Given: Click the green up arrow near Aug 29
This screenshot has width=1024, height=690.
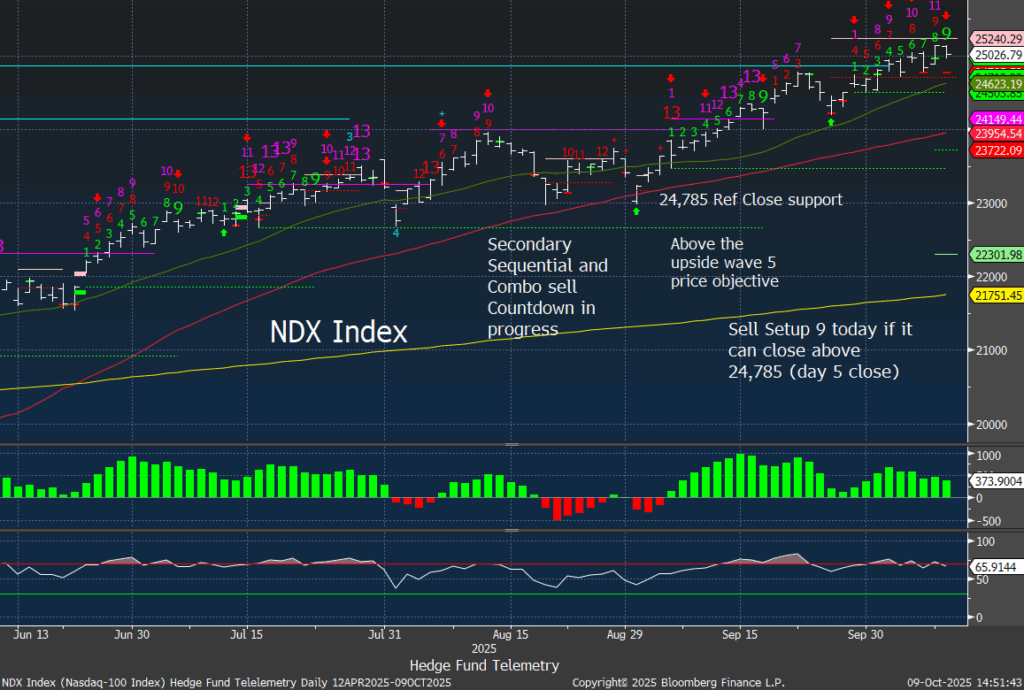Looking at the screenshot, I should [x=636, y=212].
